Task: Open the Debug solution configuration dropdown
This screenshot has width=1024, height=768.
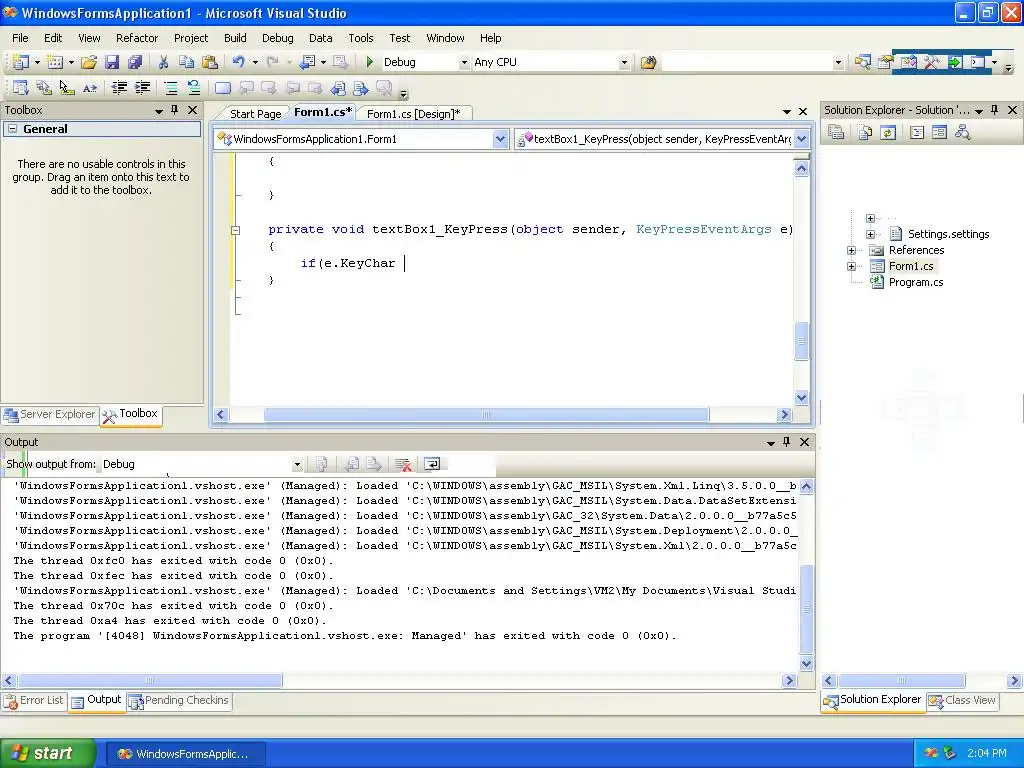Action: 464,63
